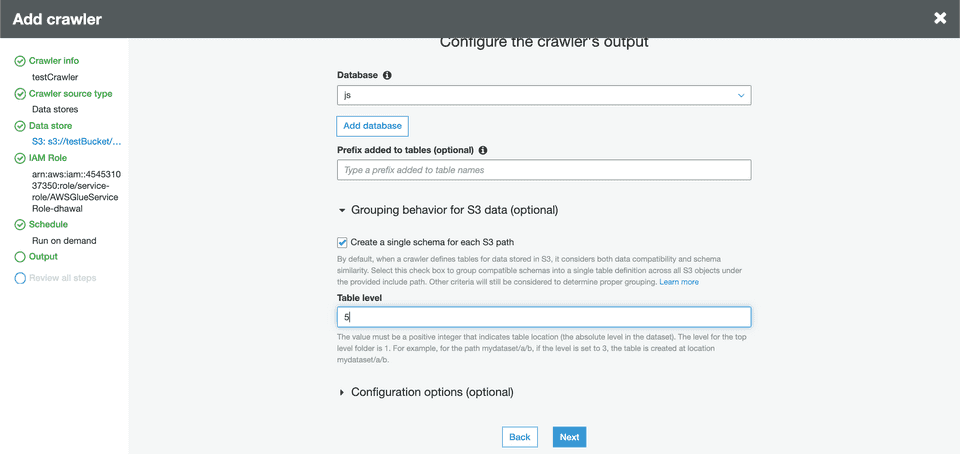This screenshot has height=454, width=960.
Task: Click the IAM Role completed check icon
Action: click(20, 158)
